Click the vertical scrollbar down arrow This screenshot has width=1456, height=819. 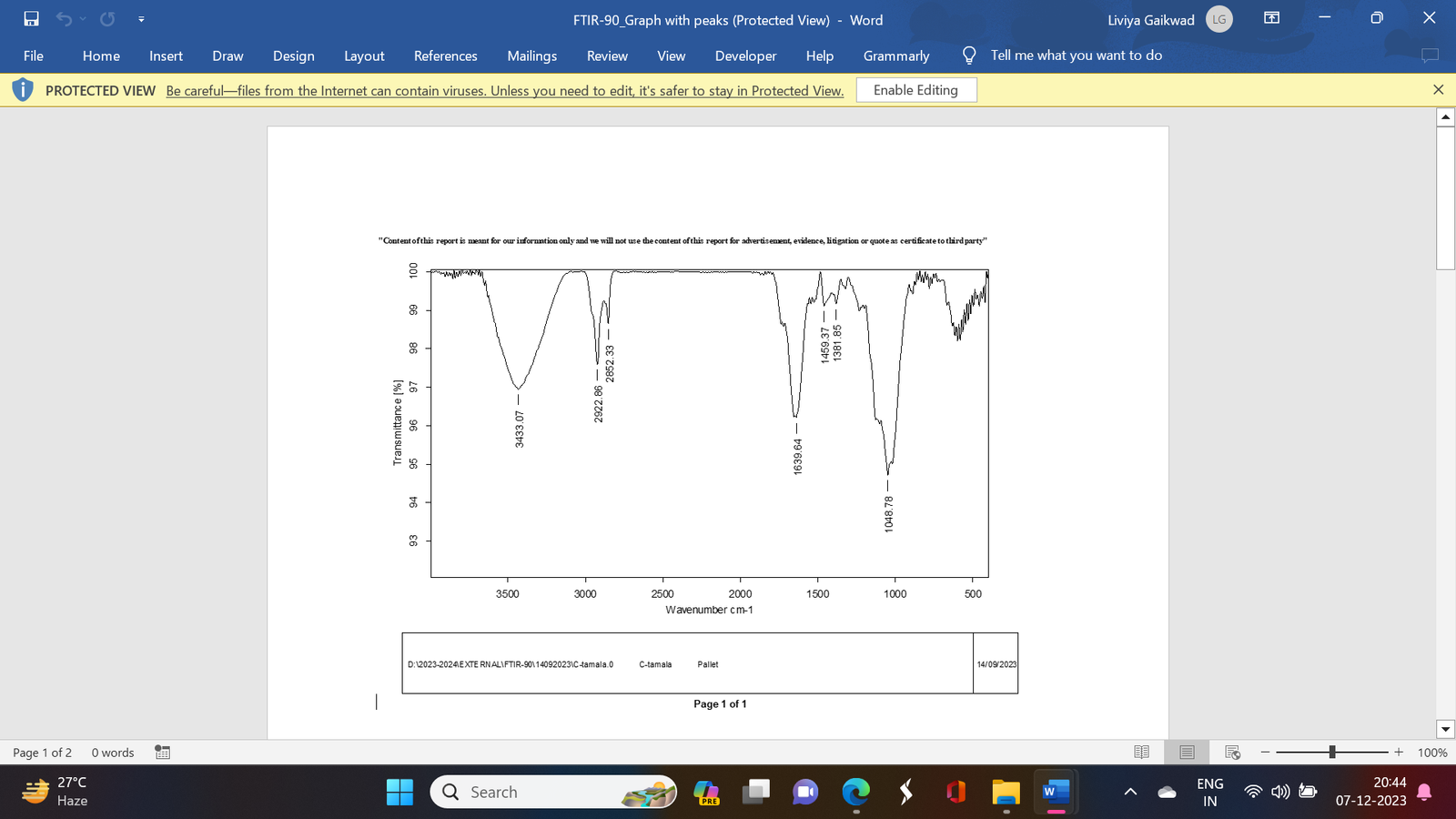(x=1445, y=729)
